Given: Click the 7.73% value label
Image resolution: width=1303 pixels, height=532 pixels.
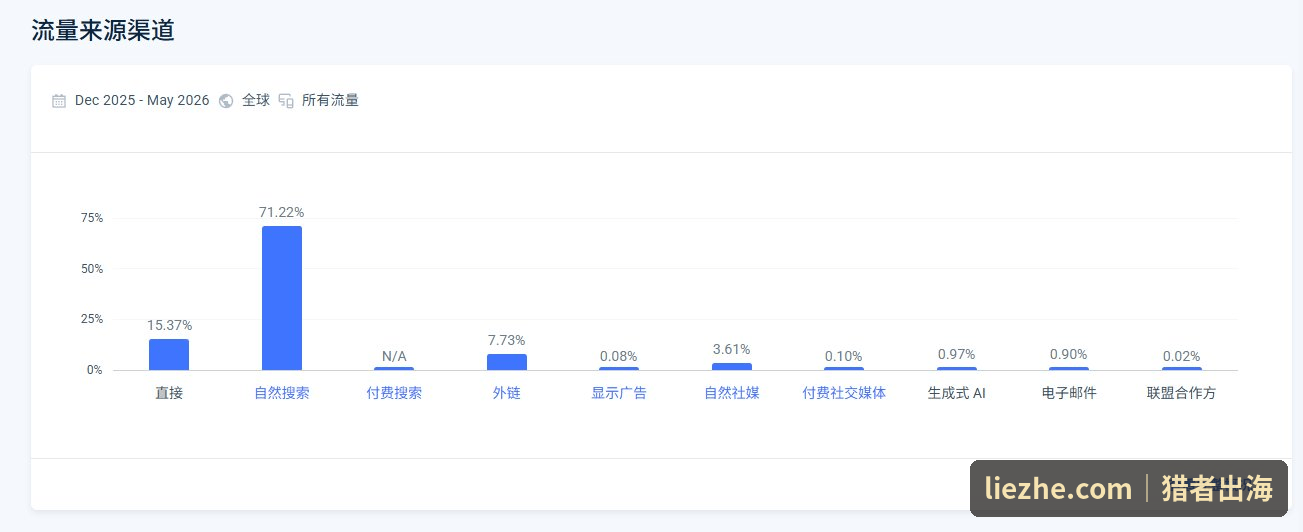Looking at the screenshot, I should click(x=507, y=340).
